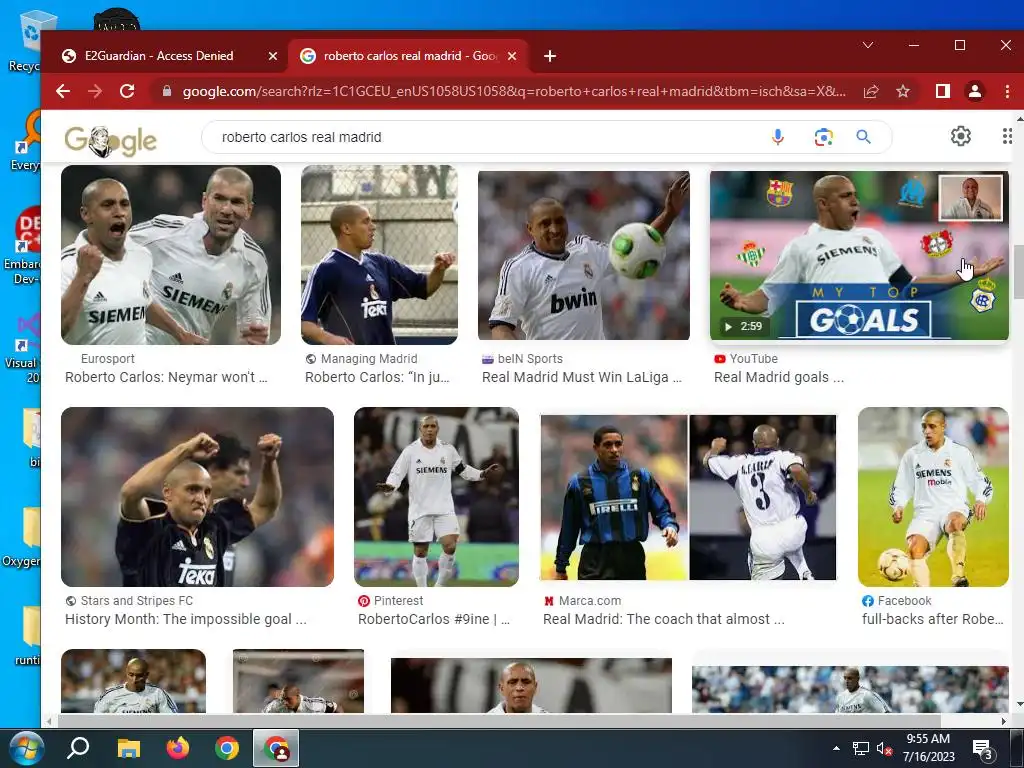Close the roberto carlos search tab
This screenshot has height=768, width=1024.
[512, 56]
